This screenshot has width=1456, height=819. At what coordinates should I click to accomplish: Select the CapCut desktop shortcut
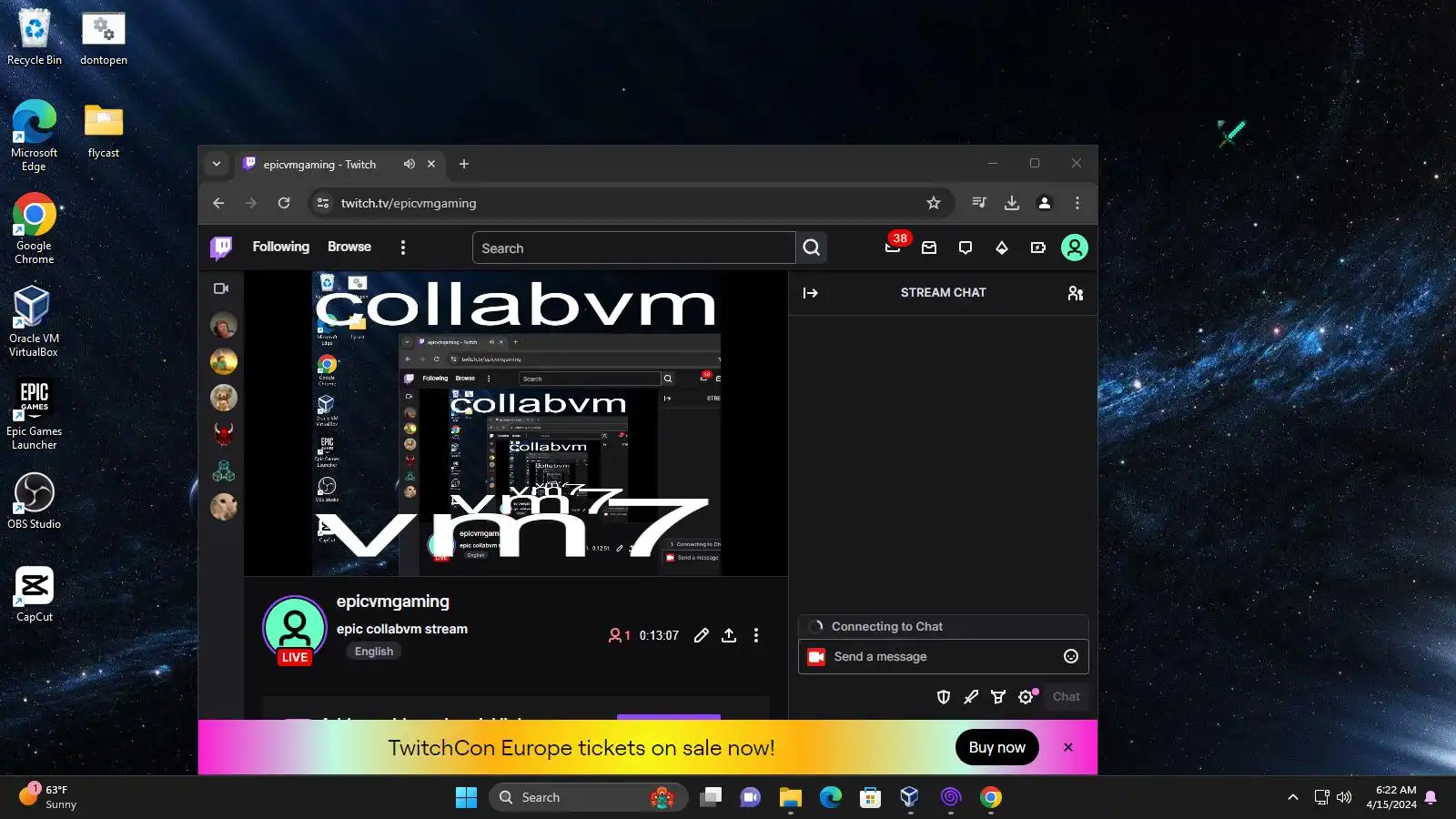pos(35,594)
